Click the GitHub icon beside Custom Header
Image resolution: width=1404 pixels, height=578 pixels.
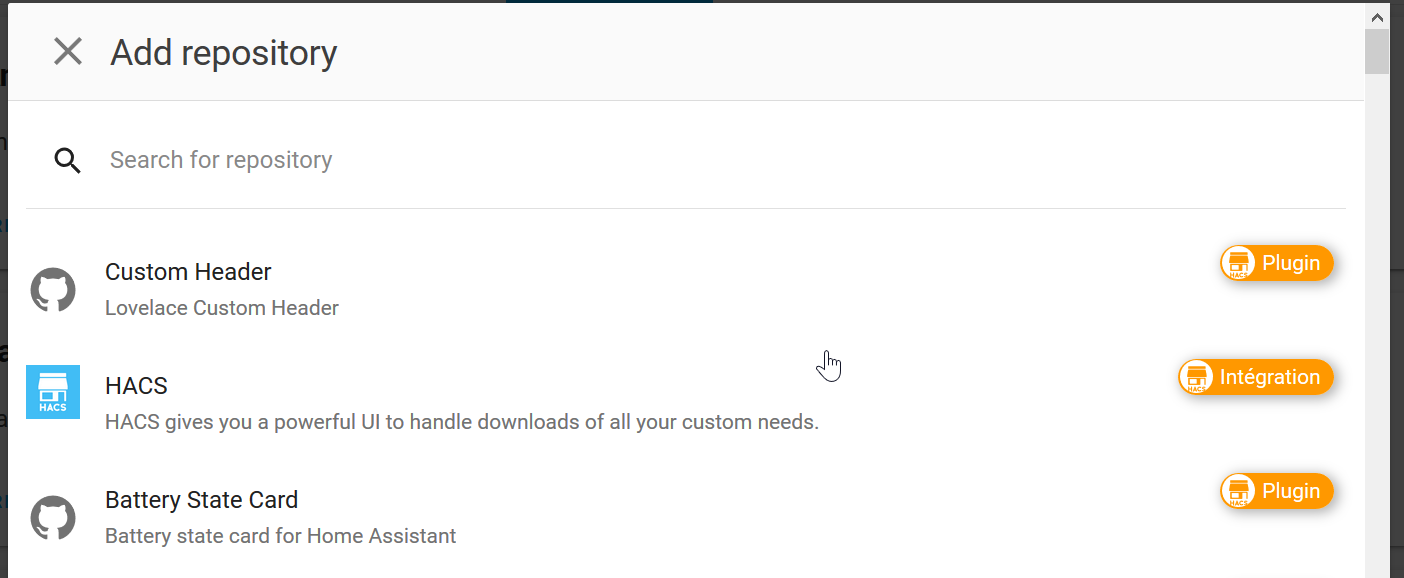pos(52,289)
